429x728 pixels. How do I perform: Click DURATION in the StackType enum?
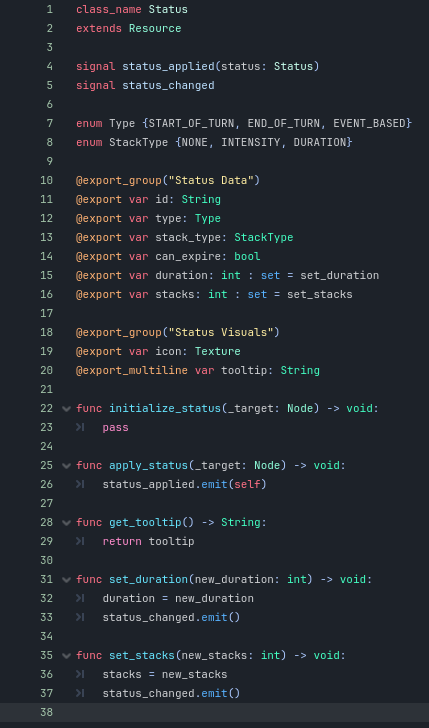pyautogui.click(x=320, y=143)
